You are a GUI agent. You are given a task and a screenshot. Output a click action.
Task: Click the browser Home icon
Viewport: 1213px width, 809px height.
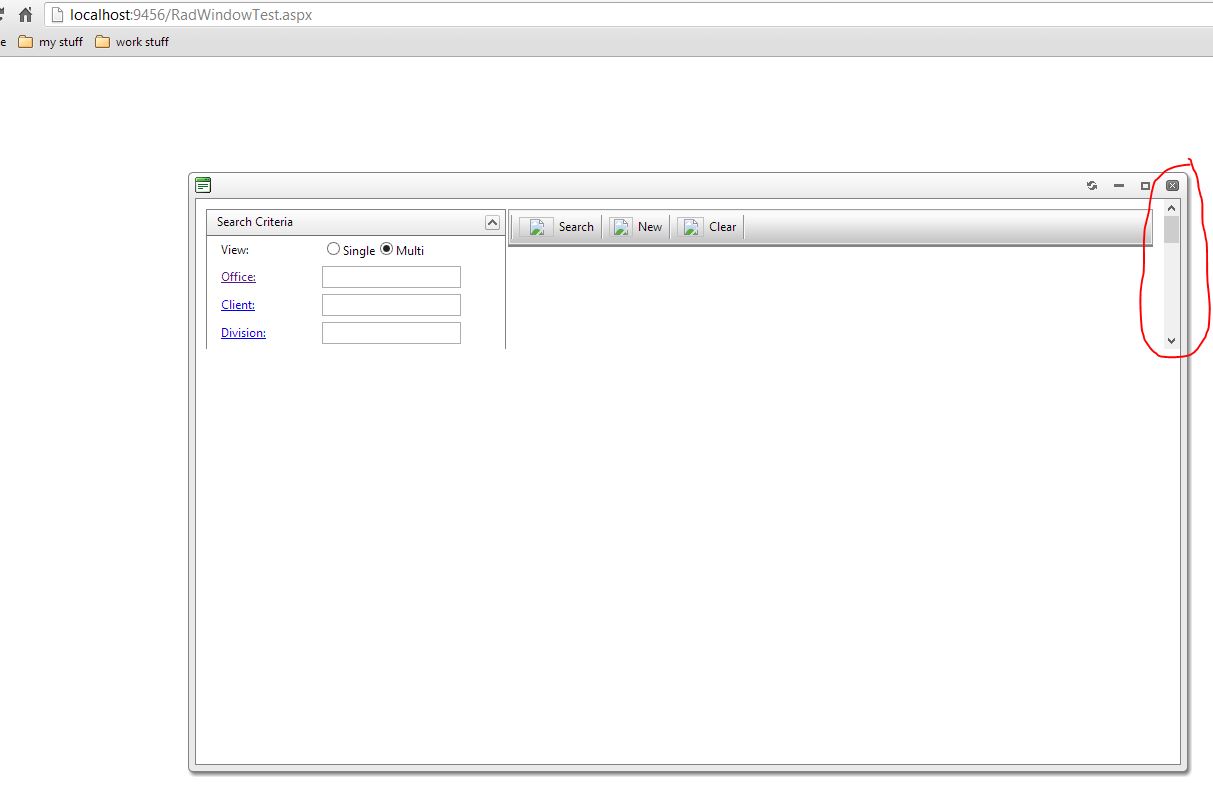[26, 15]
